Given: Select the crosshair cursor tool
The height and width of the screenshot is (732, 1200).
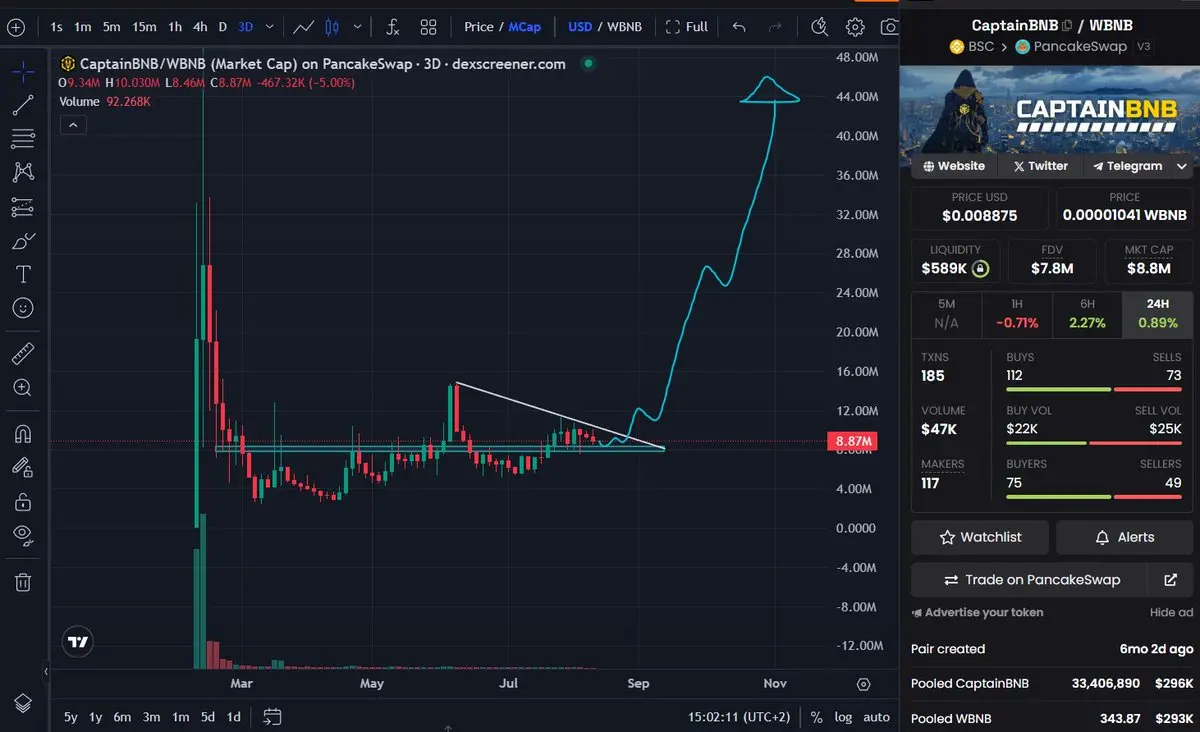Looking at the screenshot, I should 23,71.
